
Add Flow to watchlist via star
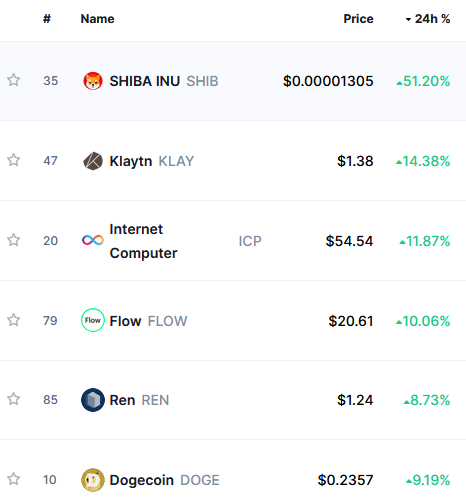point(14,320)
